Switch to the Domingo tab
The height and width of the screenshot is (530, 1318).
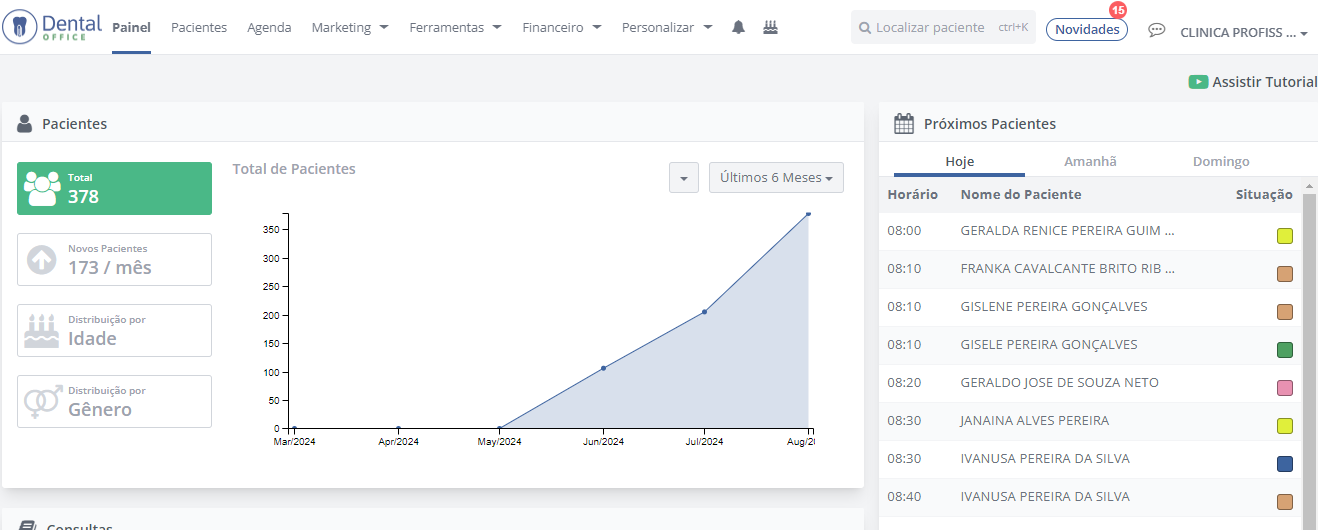click(x=1220, y=162)
